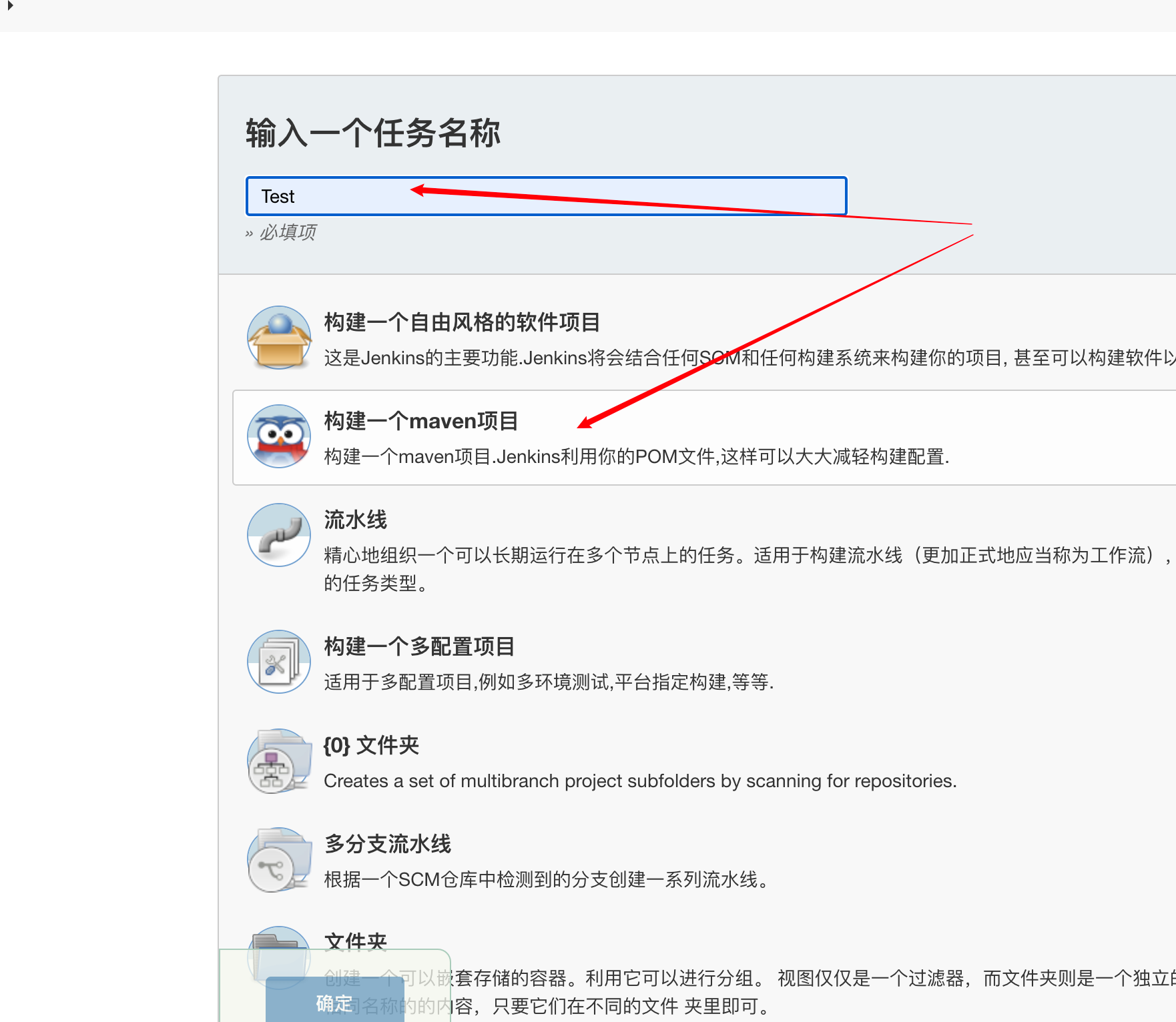Screen dimensions: 1176x1022
Task: Click the 输入一个任务名称 heading
Action: point(373,133)
